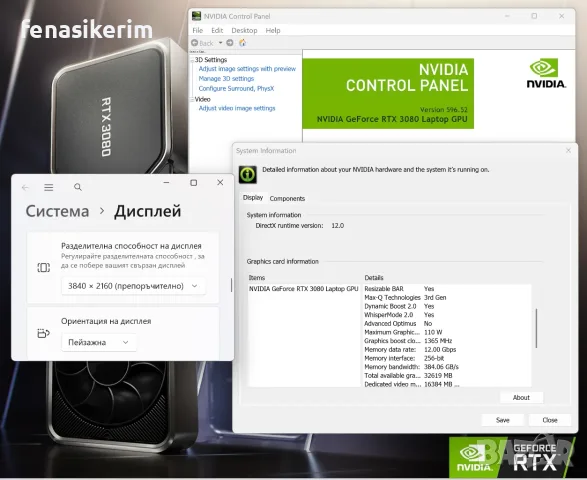Open Configure Surround, PhysX link
Image resolution: width=587 pixels, height=480 pixels.
236,88
